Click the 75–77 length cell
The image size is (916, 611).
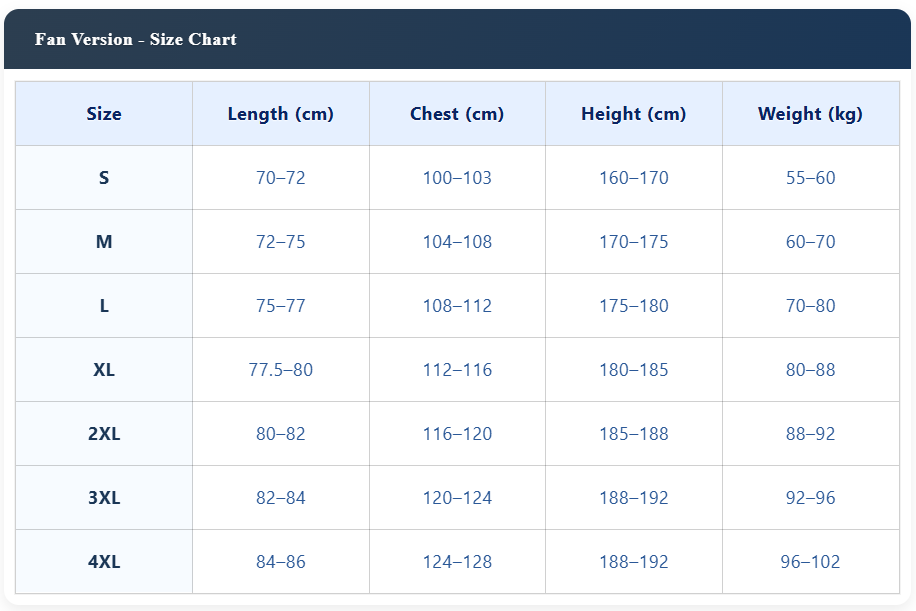tap(281, 306)
